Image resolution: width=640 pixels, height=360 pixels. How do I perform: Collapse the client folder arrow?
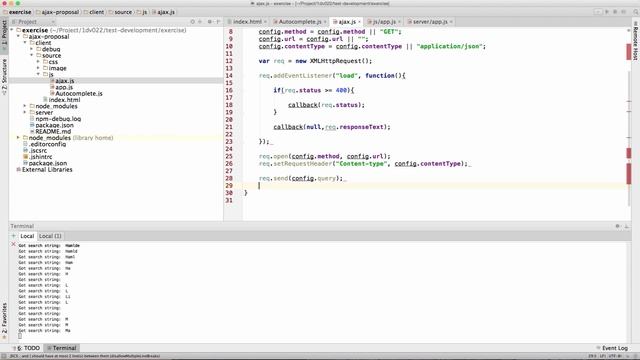pyautogui.click(x=25, y=43)
